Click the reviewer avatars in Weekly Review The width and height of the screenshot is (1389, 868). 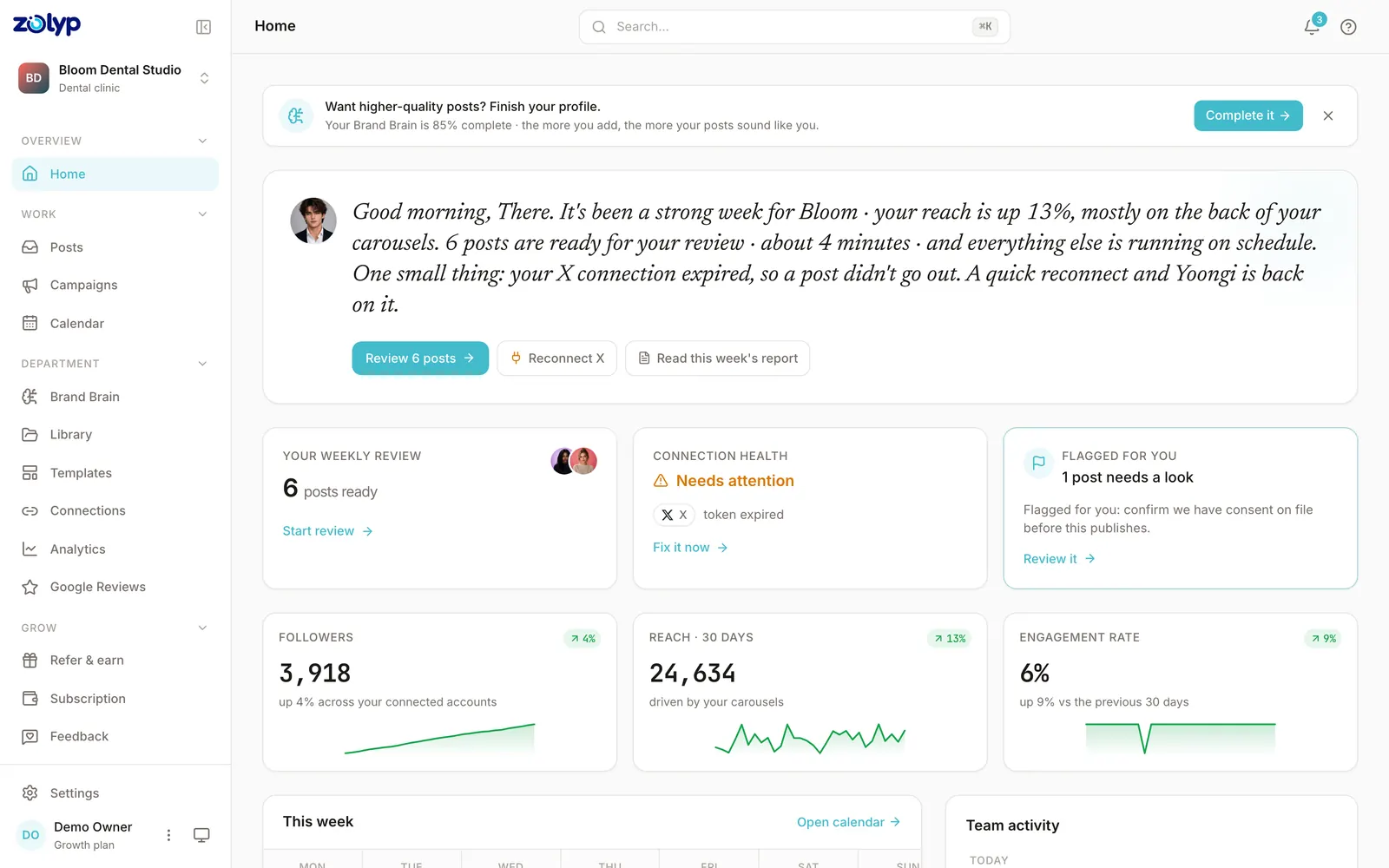(574, 461)
